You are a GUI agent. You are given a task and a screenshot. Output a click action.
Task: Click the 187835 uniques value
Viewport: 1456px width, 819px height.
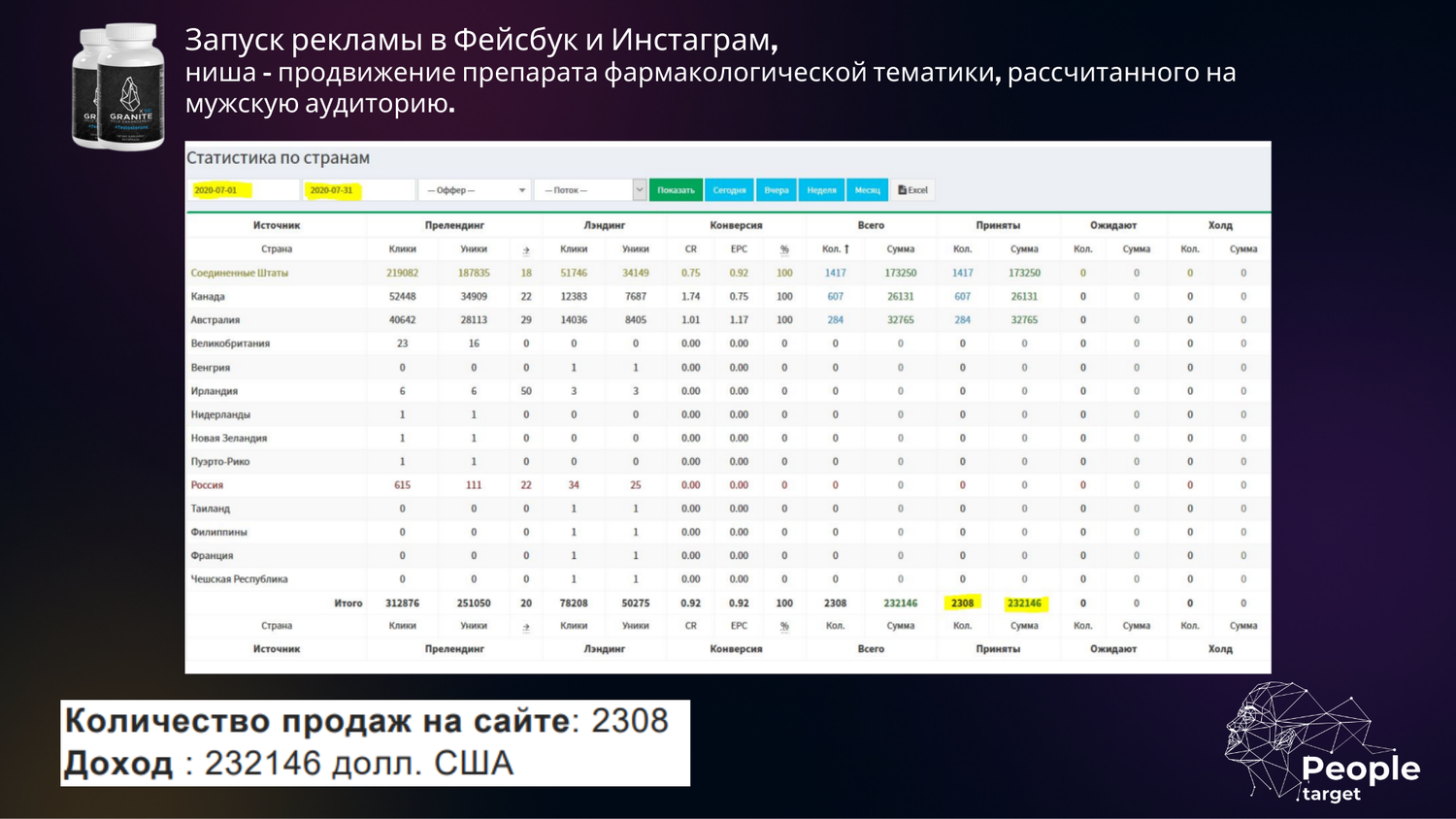474,274
